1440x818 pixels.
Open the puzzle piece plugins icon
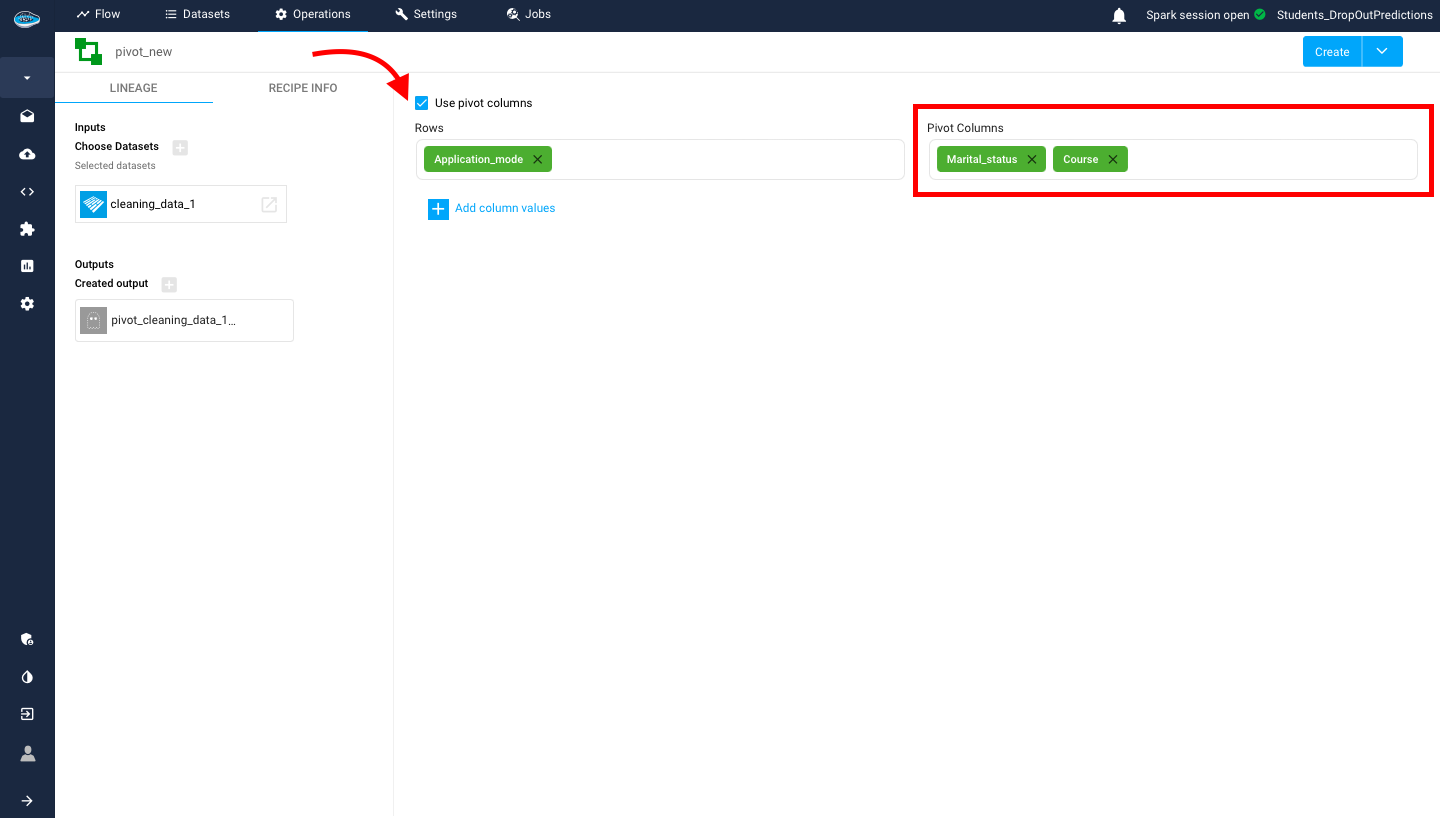pyautogui.click(x=27, y=229)
